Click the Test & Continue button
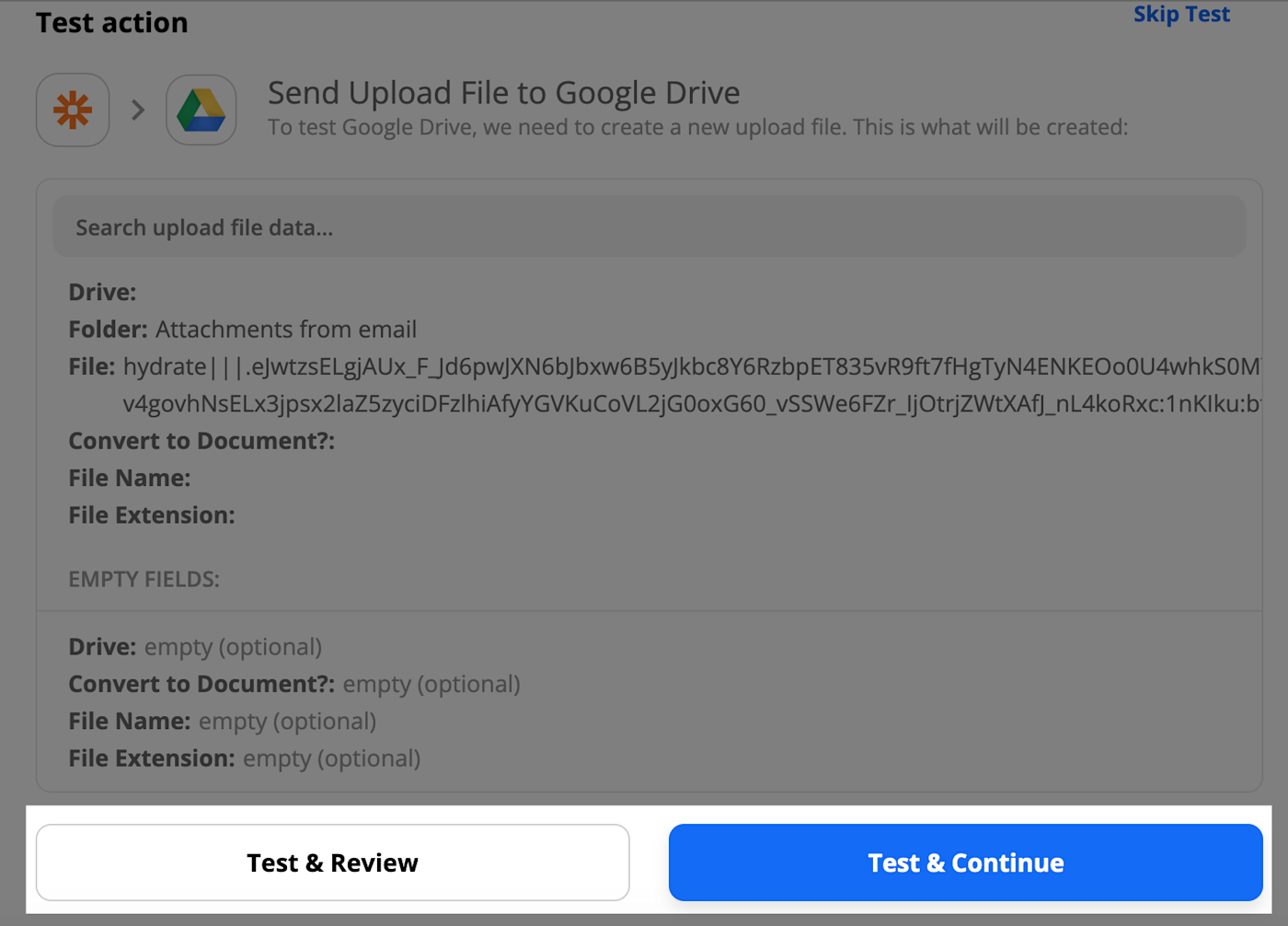Image resolution: width=1288 pixels, height=926 pixels. click(965, 862)
